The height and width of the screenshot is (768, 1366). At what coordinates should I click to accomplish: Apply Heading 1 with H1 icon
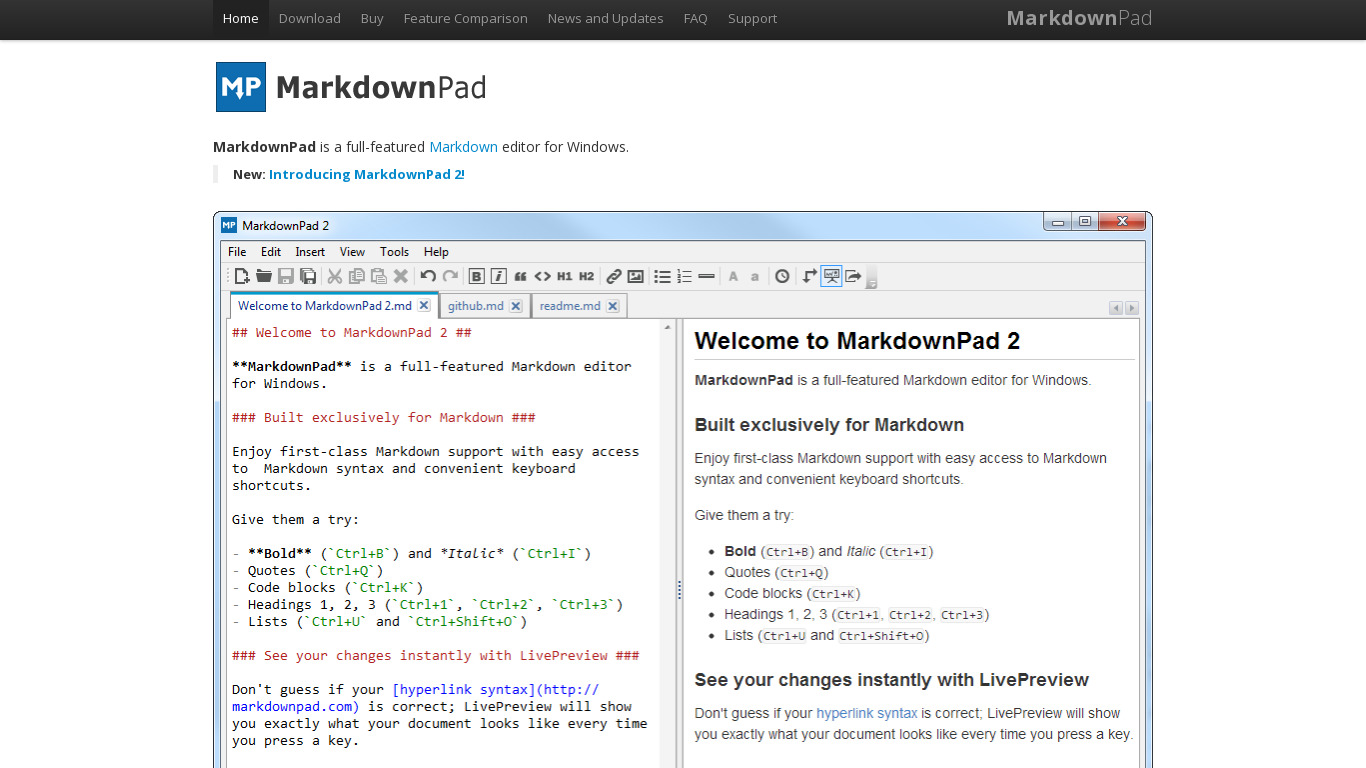[x=565, y=276]
